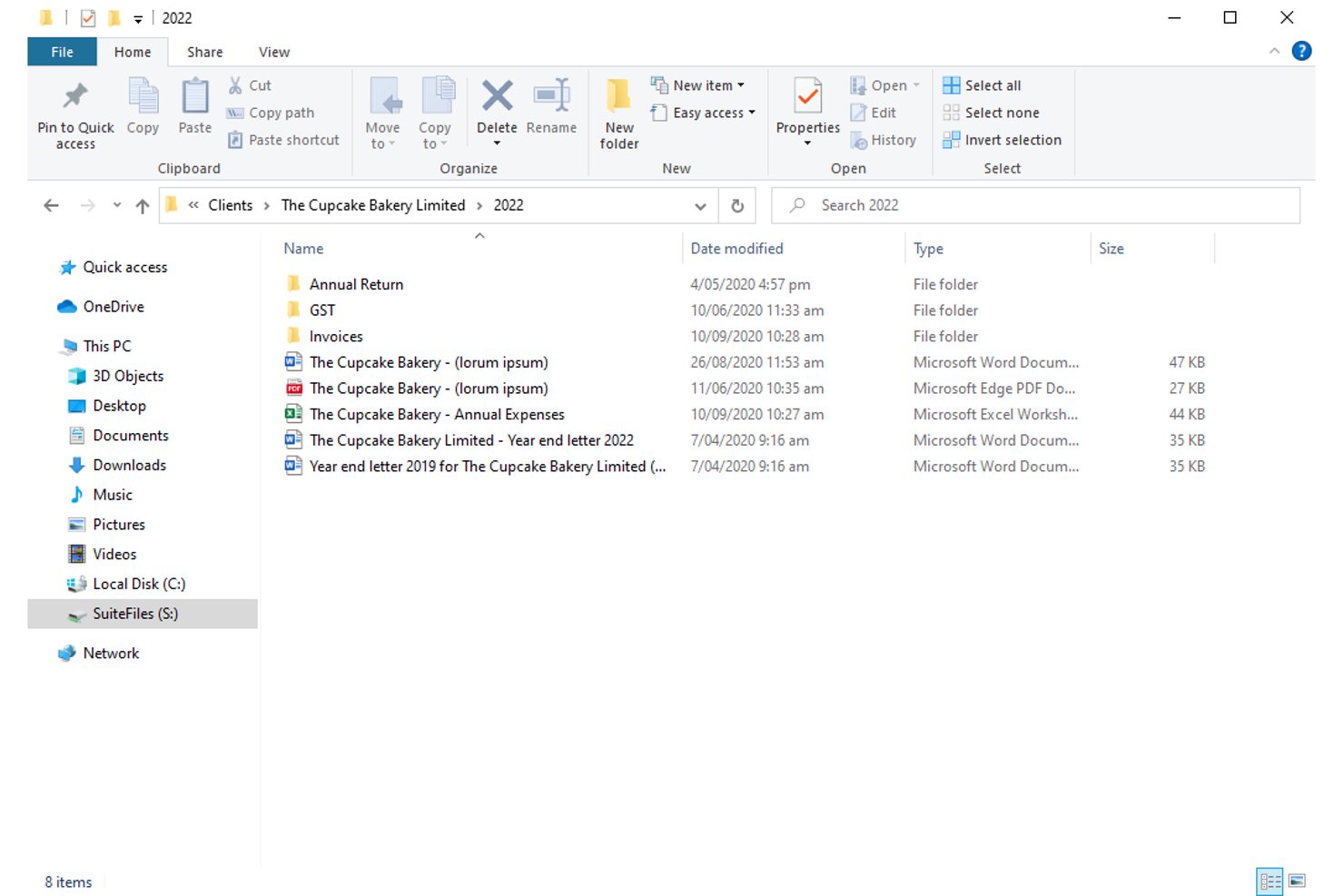
Task: Open the Copy to dropdown
Action: tap(434, 135)
